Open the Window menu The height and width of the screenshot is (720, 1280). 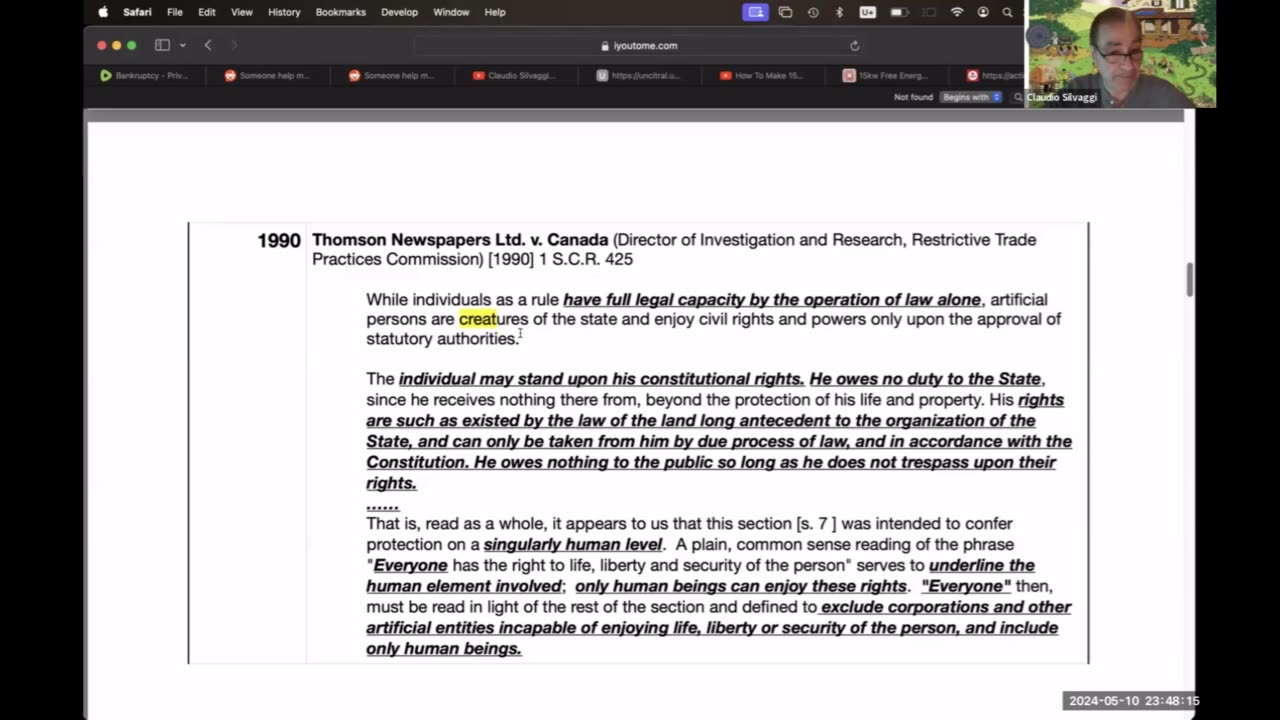451,12
